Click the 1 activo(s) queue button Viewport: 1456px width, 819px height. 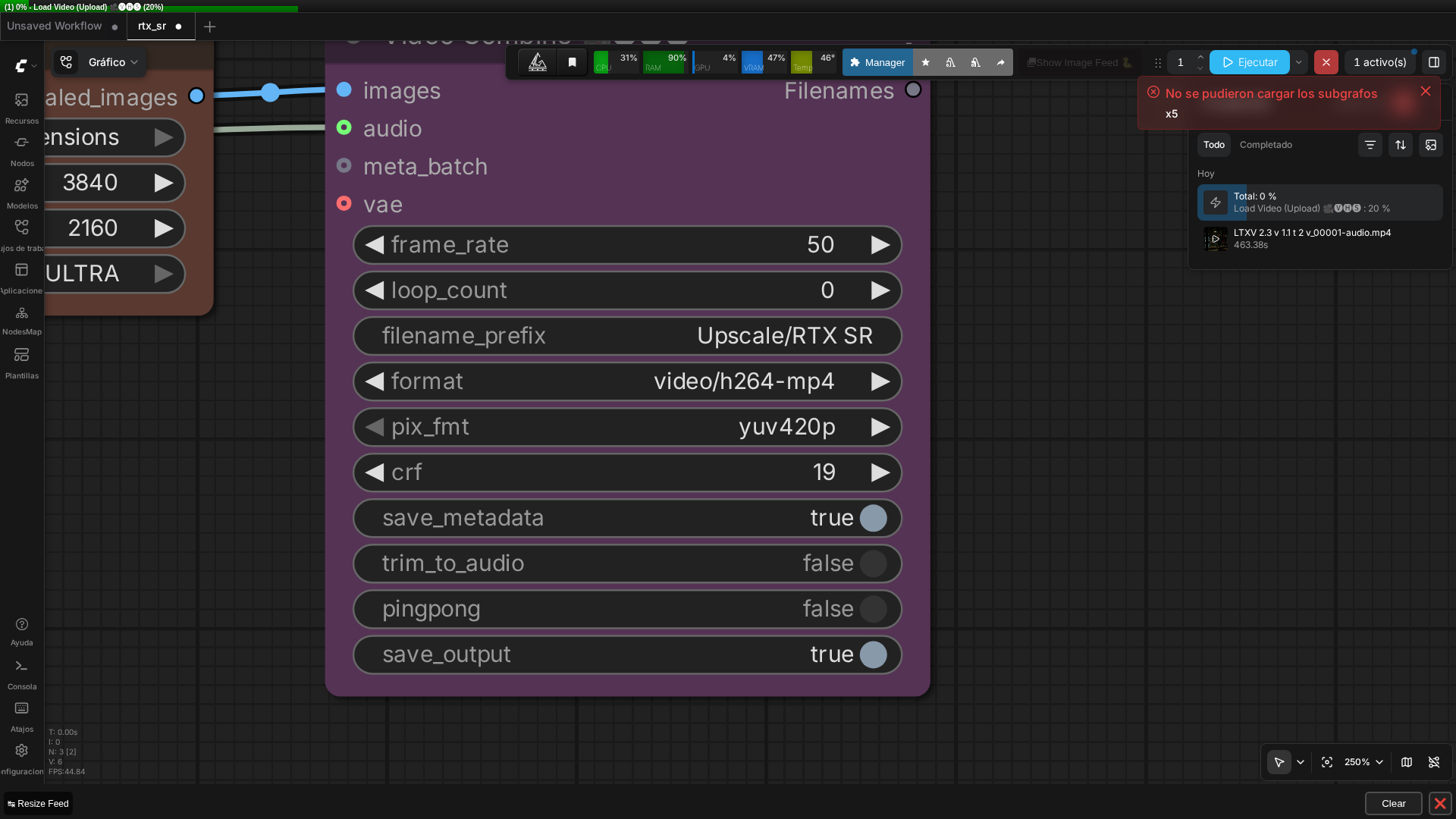tap(1379, 62)
